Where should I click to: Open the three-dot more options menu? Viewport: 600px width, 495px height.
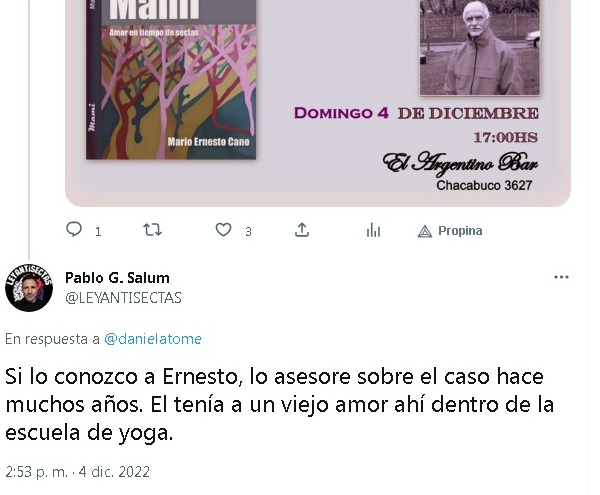[x=561, y=277]
